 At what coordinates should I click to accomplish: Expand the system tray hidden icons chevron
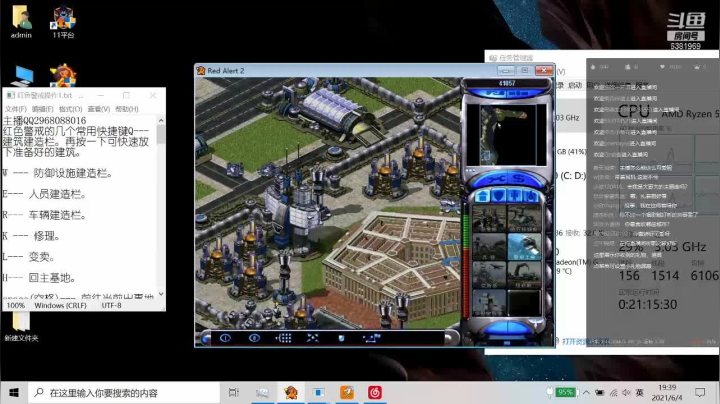tap(586, 393)
